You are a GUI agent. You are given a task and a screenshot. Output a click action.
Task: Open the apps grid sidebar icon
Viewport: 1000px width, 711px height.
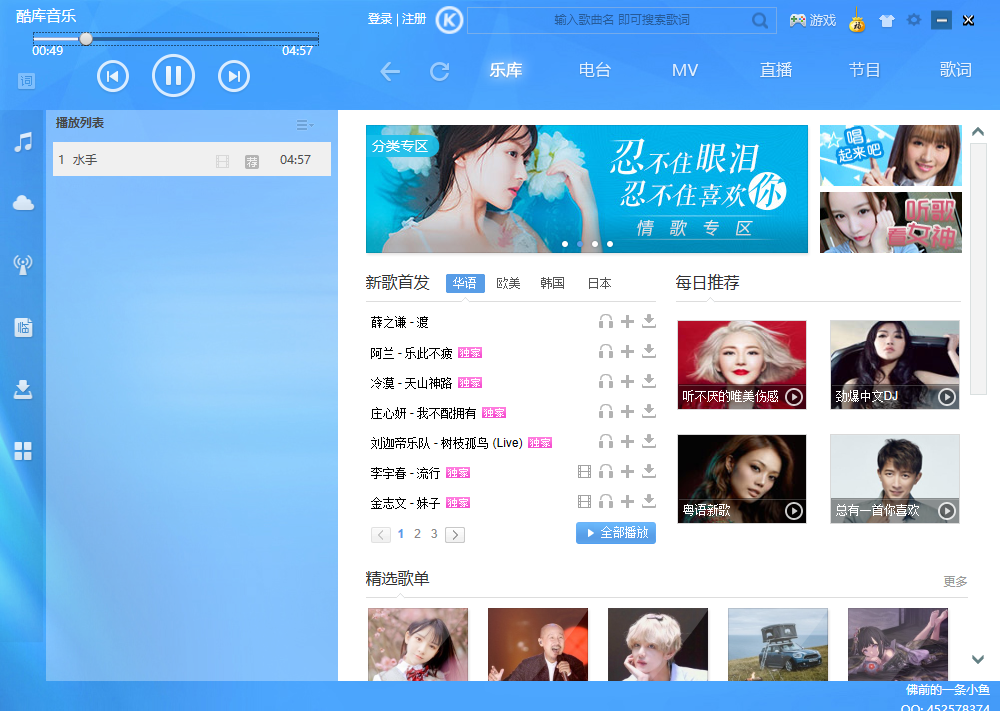tap(24, 451)
